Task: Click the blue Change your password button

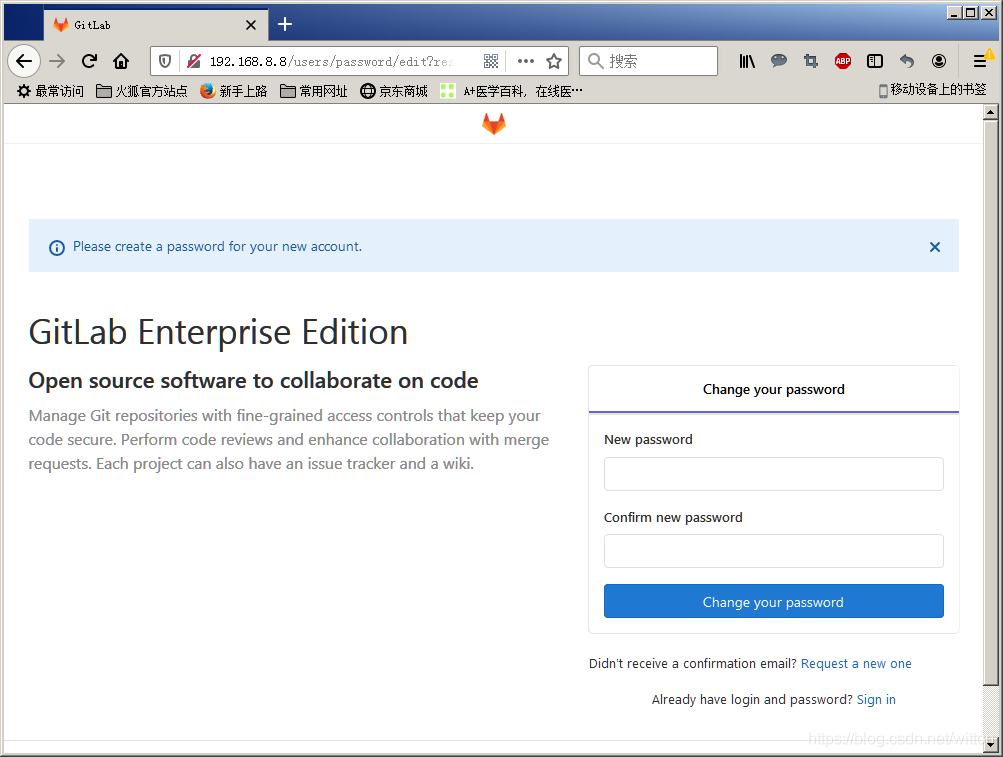Action: point(773,601)
